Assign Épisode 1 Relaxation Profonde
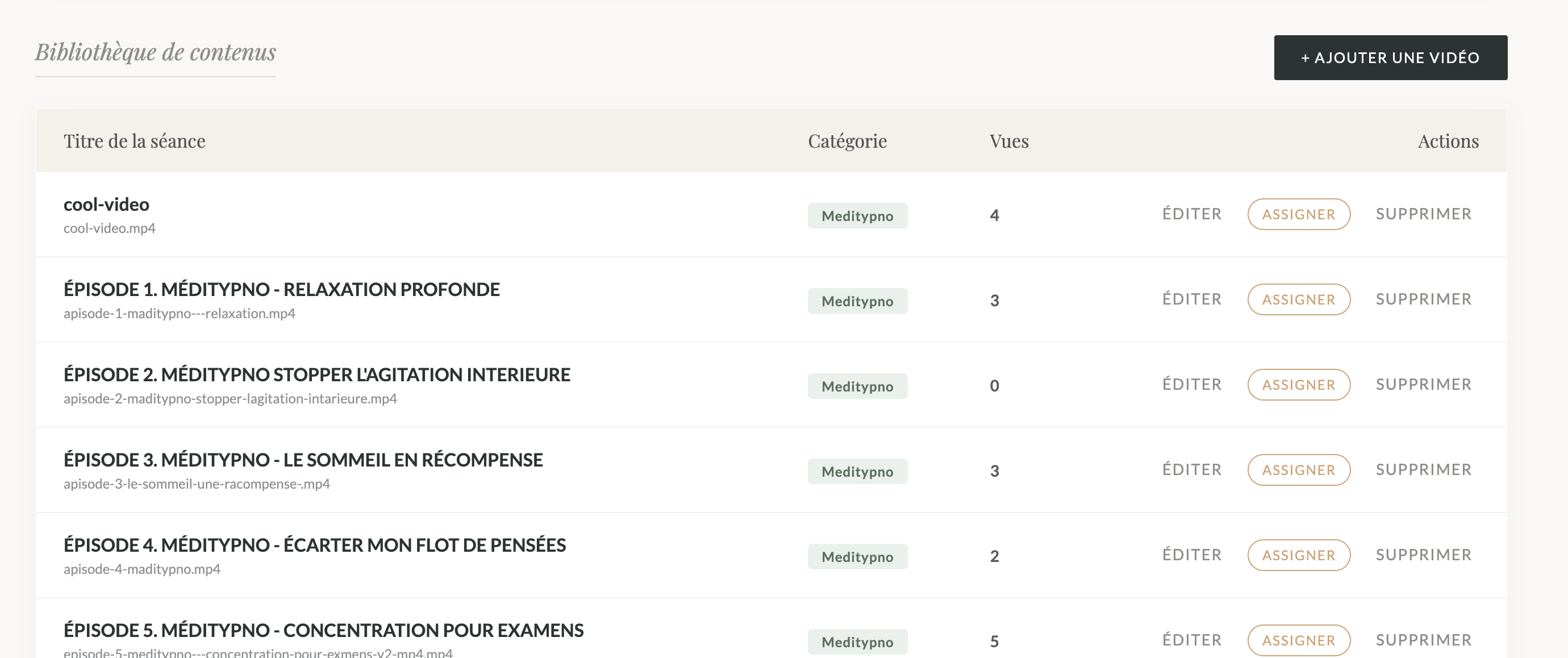Image resolution: width=1568 pixels, height=658 pixels. click(1298, 299)
